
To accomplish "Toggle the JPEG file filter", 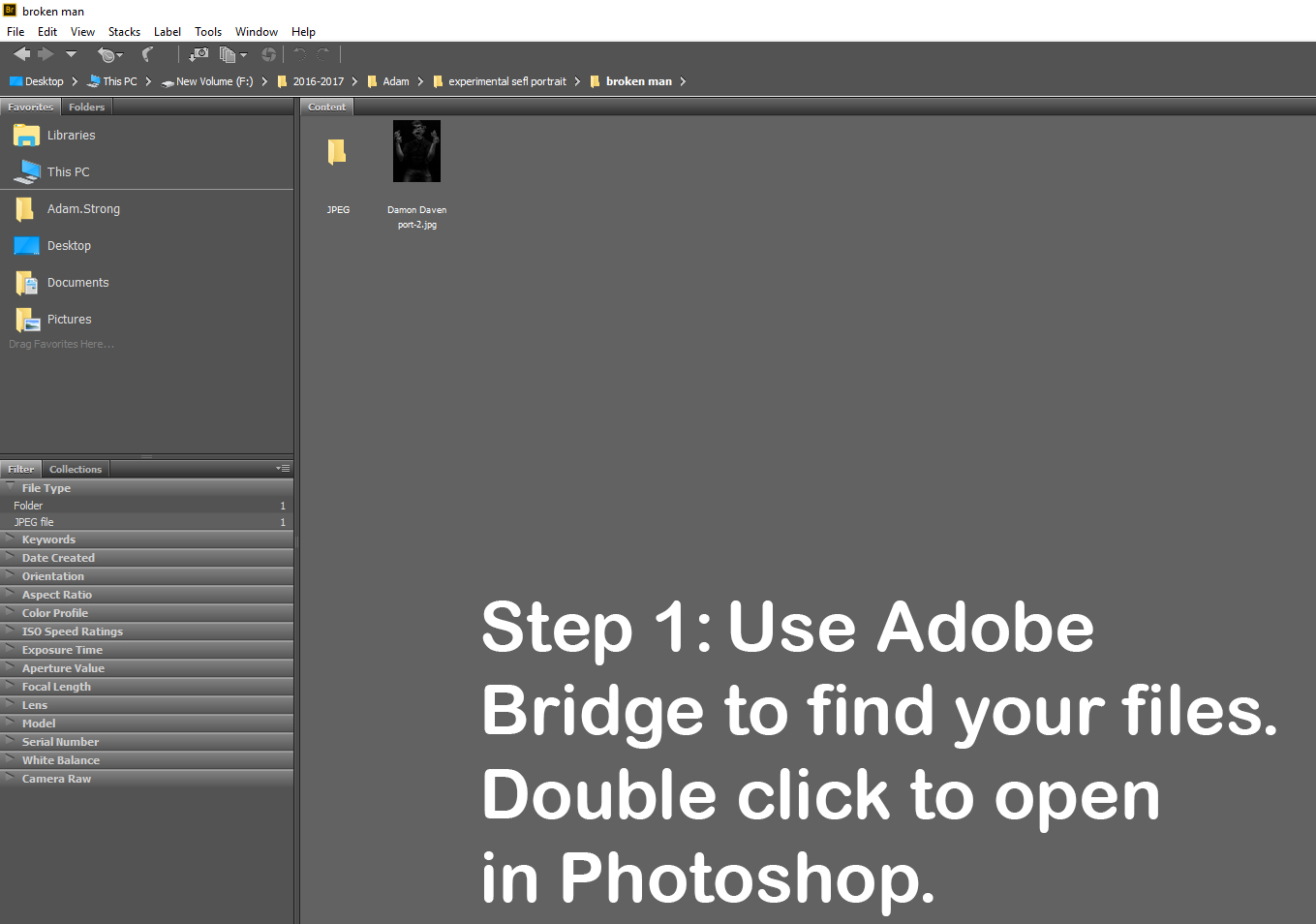I will [x=34, y=522].
